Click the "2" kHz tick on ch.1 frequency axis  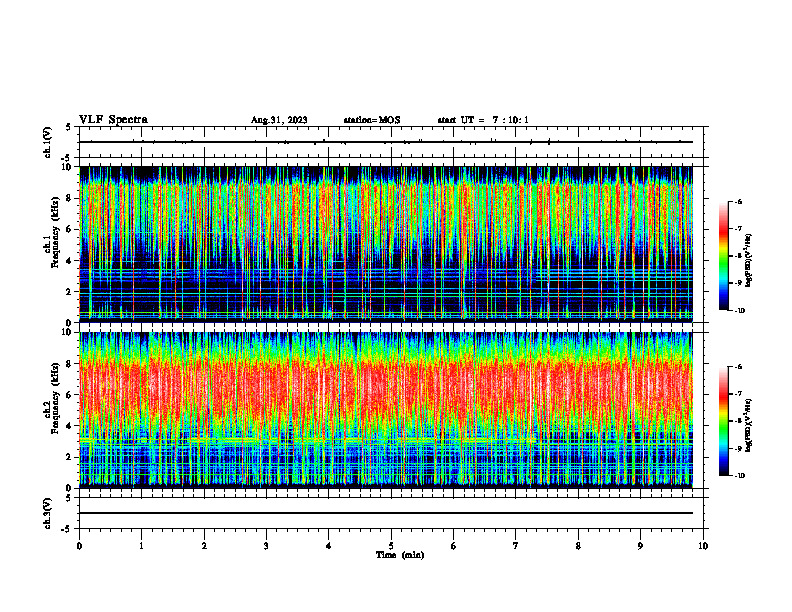pos(70,292)
